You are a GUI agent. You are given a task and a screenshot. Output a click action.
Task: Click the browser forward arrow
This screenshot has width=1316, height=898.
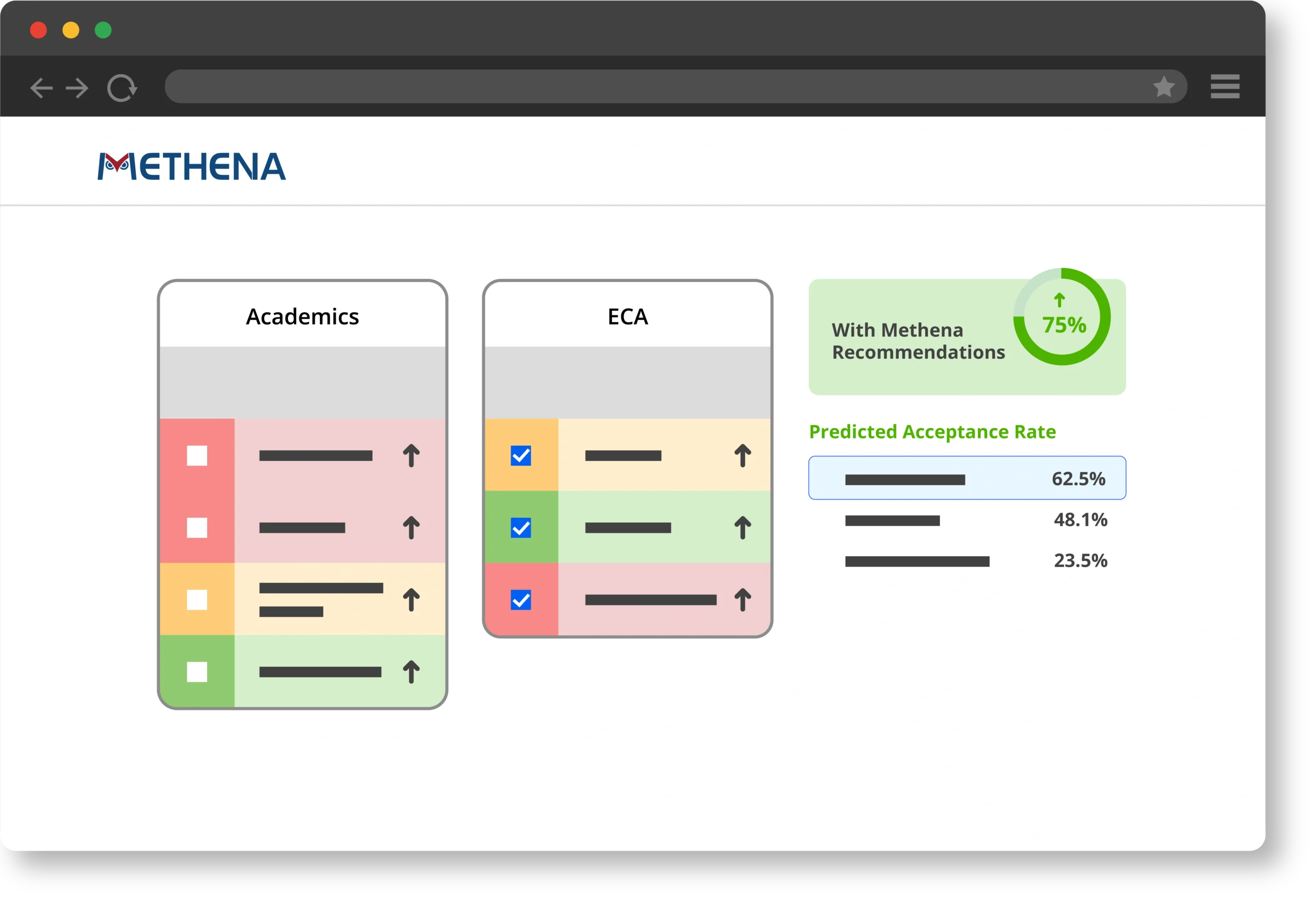click(x=77, y=88)
